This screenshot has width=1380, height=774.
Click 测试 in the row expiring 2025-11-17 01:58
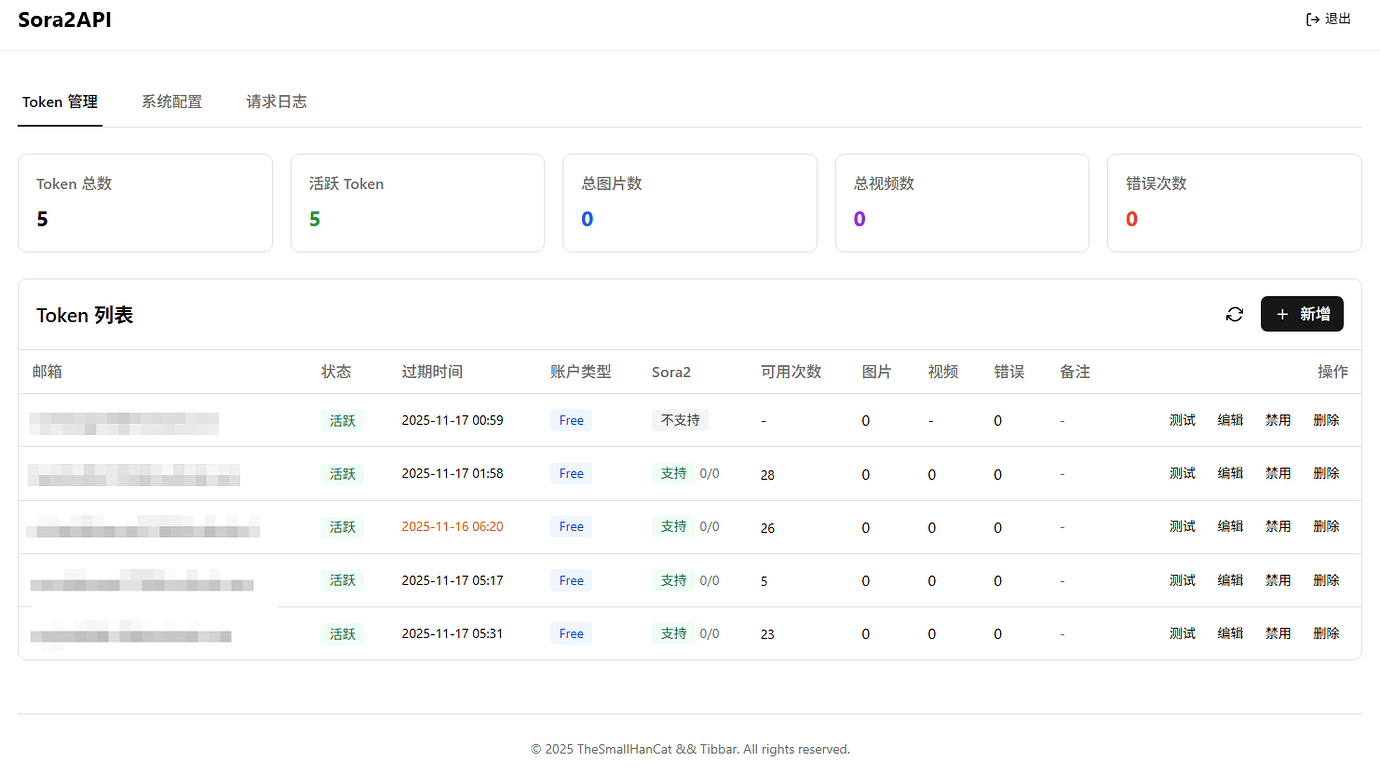[x=1182, y=473]
